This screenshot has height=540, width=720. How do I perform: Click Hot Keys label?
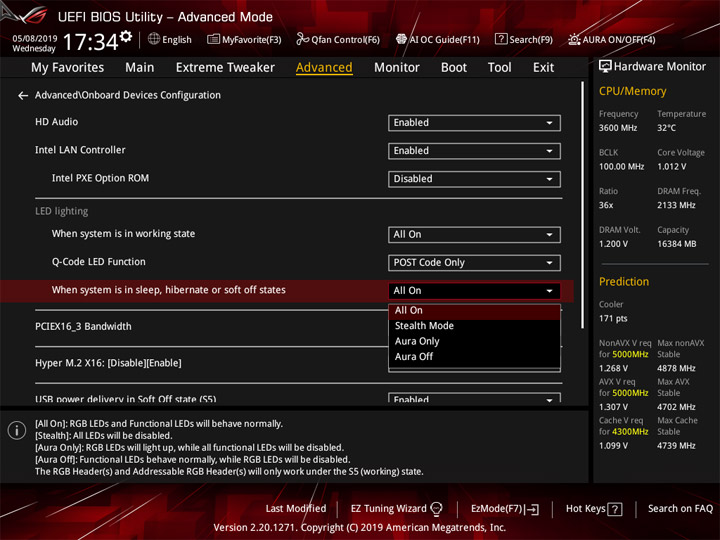pyautogui.click(x=585, y=509)
